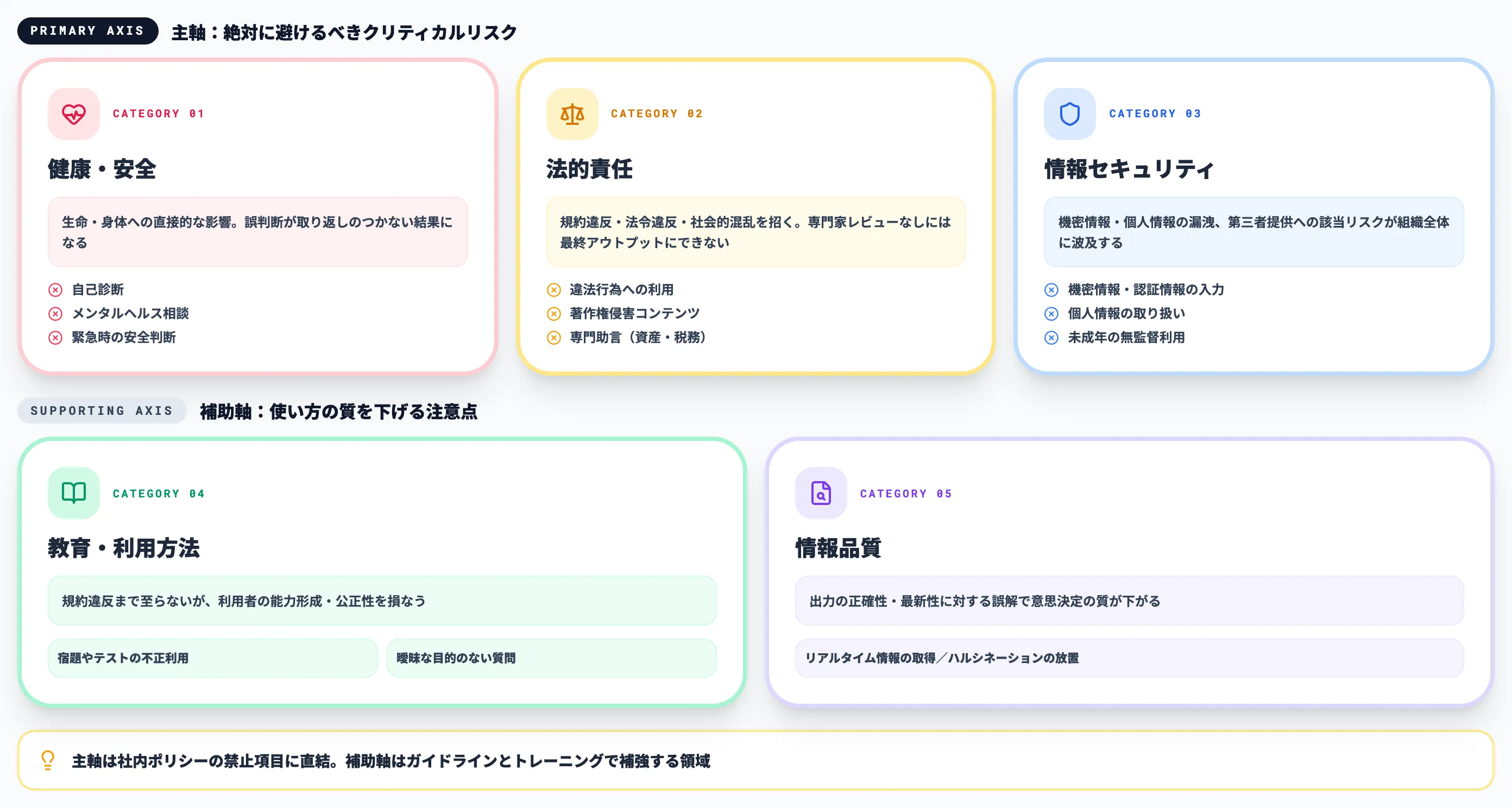
Task: Select the 曖昧な目的のない質問 chip
Action: pos(552,658)
